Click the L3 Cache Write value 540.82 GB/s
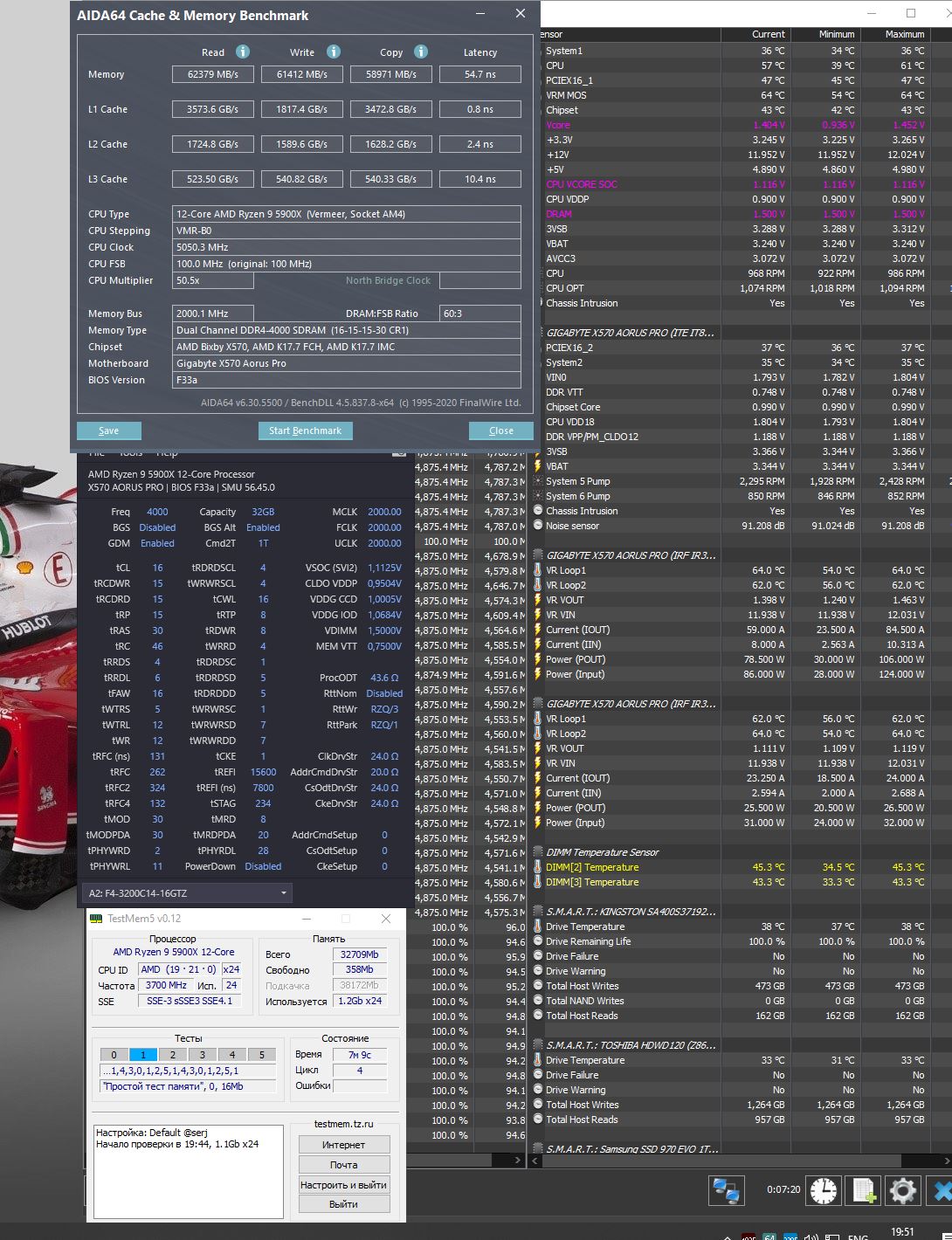 pyautogui.click(x=301, y=179)
